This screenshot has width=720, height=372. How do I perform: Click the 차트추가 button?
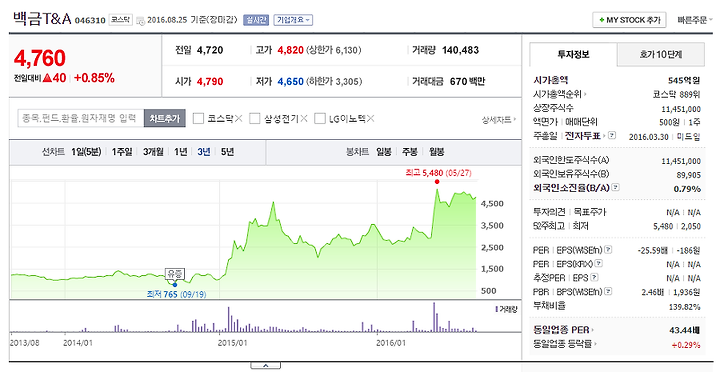coord(164,118)
